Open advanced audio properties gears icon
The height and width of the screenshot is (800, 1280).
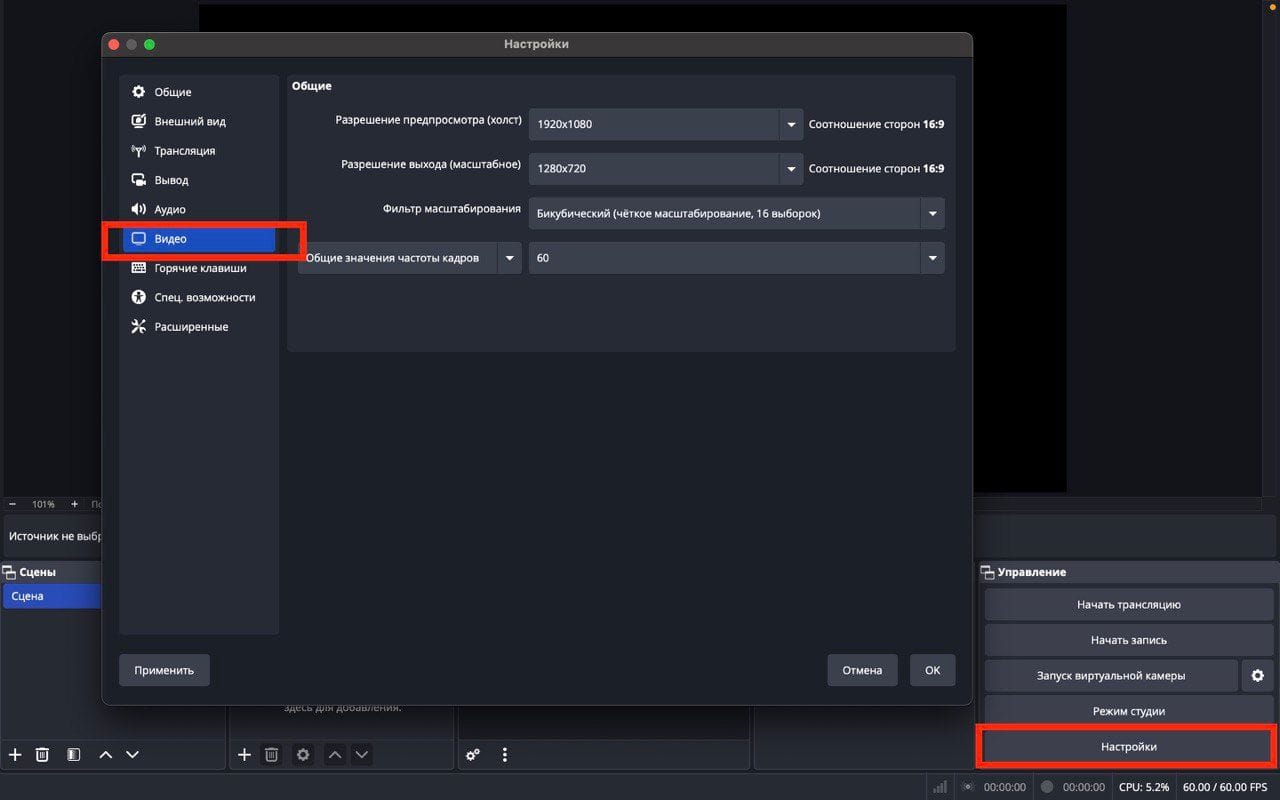(473, 755)
